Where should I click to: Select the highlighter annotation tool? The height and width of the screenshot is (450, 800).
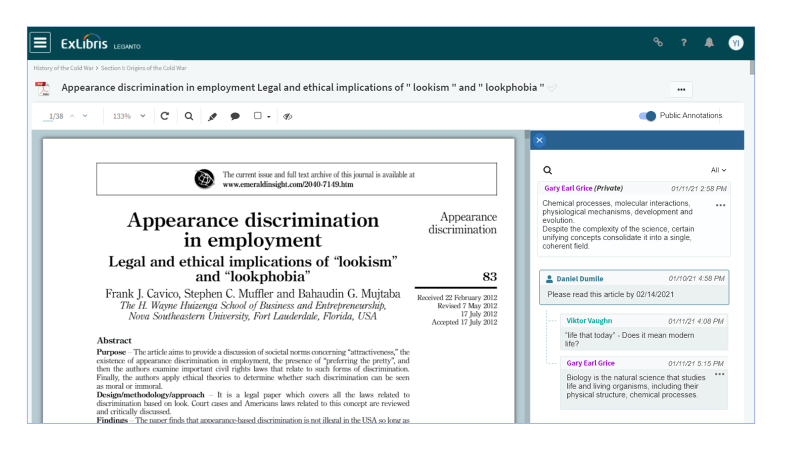click(x=212, y=116)
